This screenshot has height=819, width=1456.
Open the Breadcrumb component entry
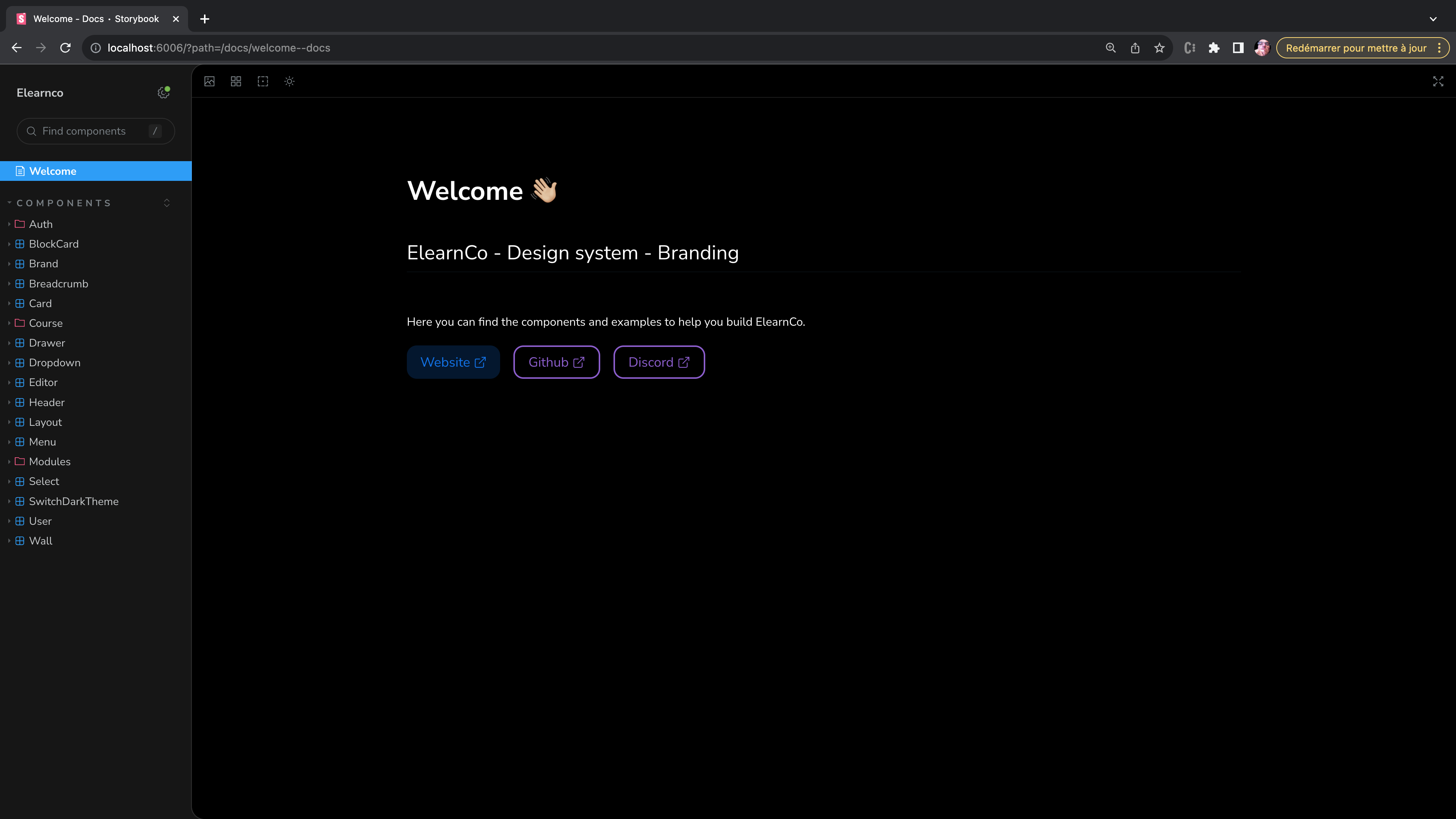pos(58,284)
